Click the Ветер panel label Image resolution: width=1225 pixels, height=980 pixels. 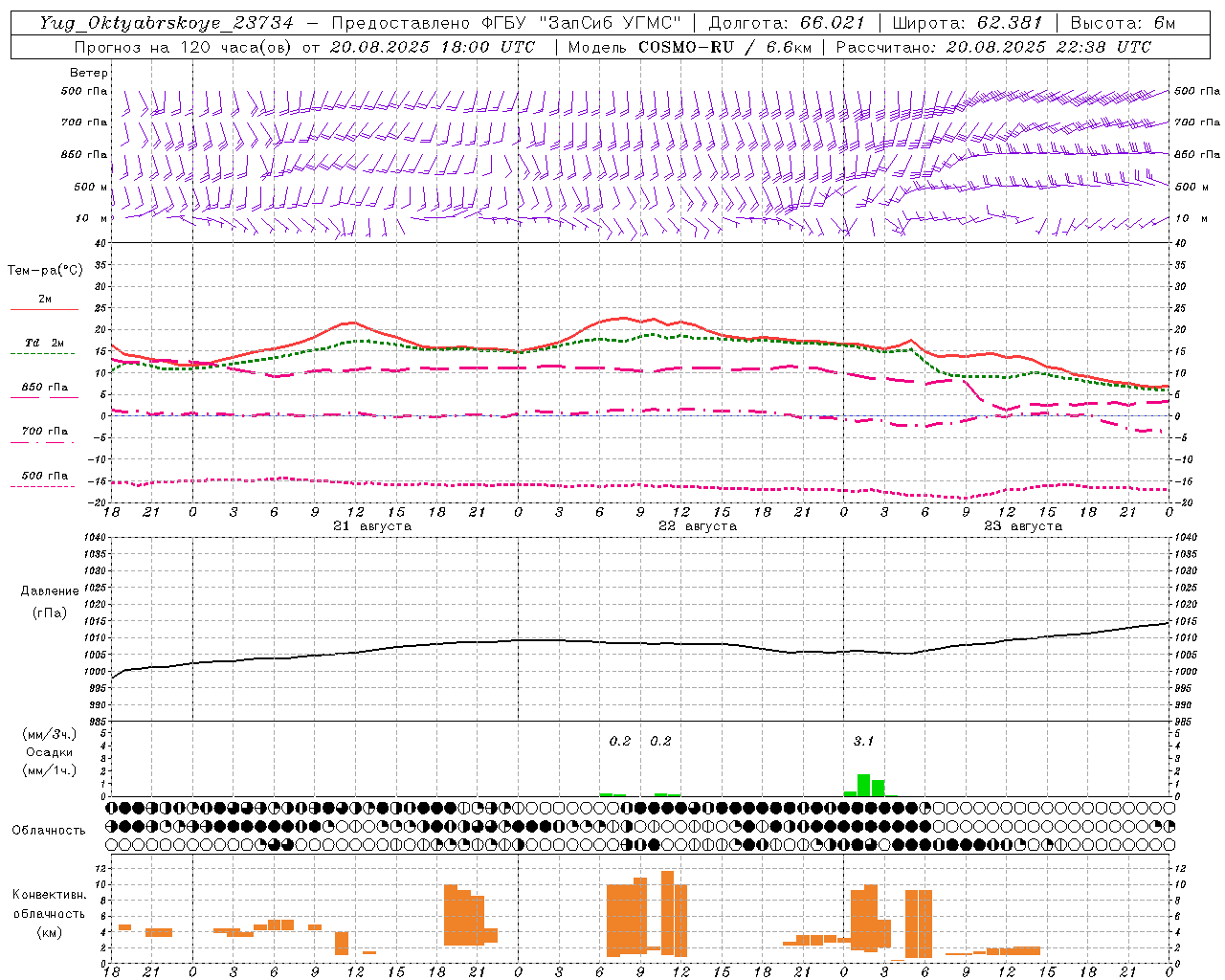click(89, 73)
